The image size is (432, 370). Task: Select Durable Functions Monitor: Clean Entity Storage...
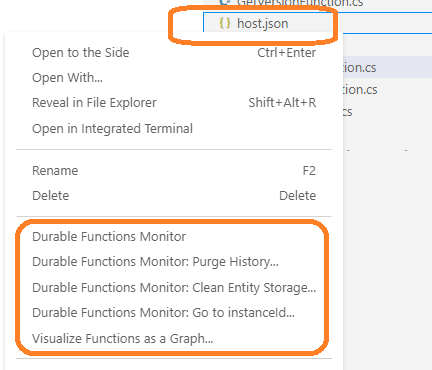[x=174, y=287]
